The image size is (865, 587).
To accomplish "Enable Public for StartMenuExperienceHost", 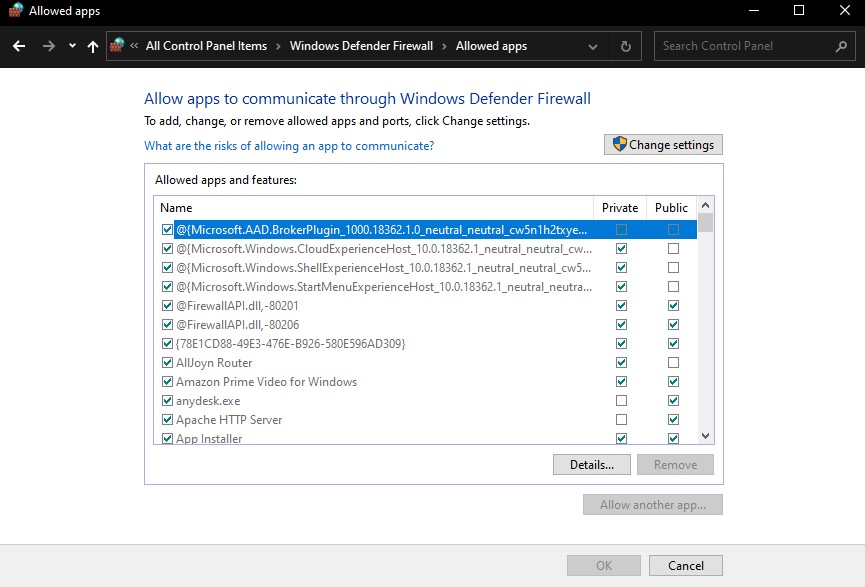I will (674, 287).
